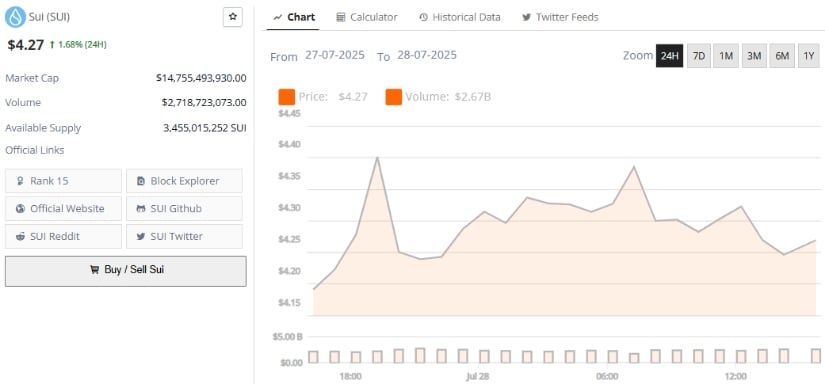Toggle the Price series orange swatch
The image size is (825, 384).
(287, 97)
